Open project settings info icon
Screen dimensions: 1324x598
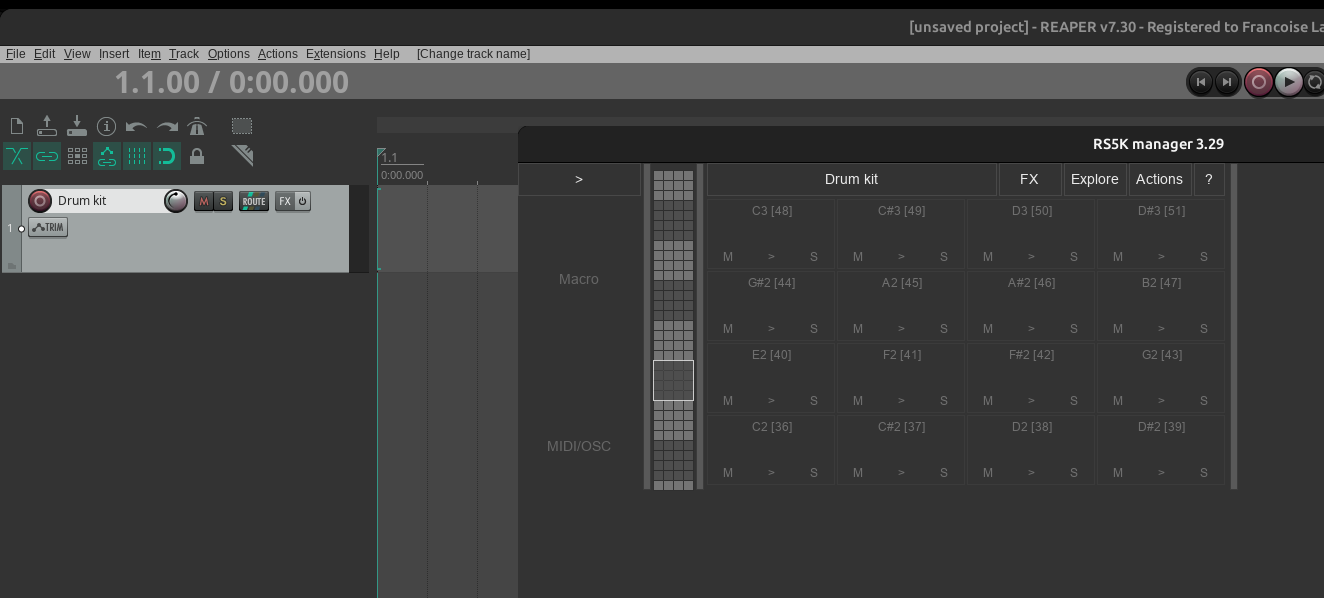coord(107,126)
